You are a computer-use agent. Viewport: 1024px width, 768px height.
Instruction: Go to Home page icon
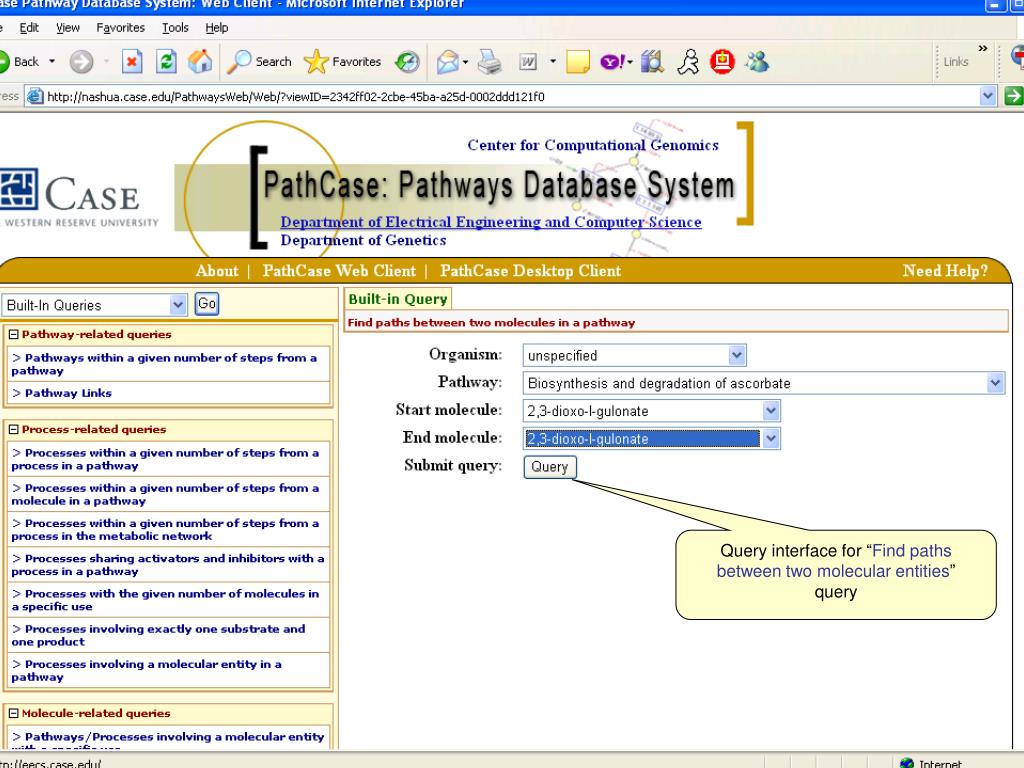point(200,61)
